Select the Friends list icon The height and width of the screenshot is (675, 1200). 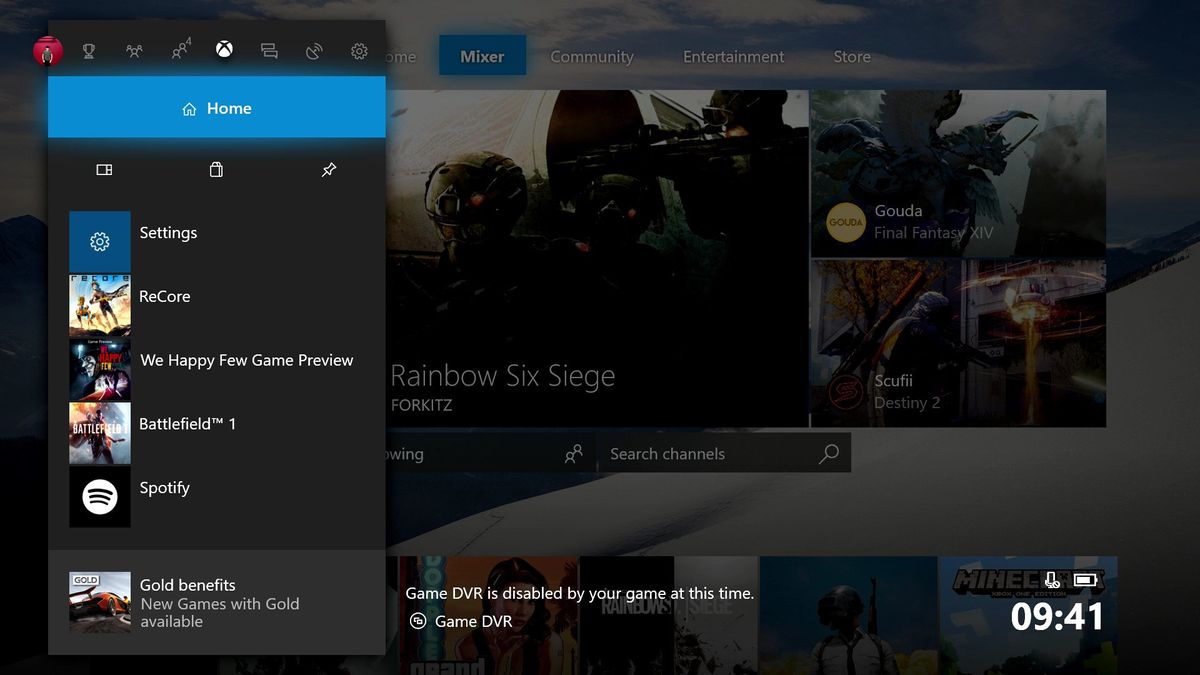coord(134,50)
